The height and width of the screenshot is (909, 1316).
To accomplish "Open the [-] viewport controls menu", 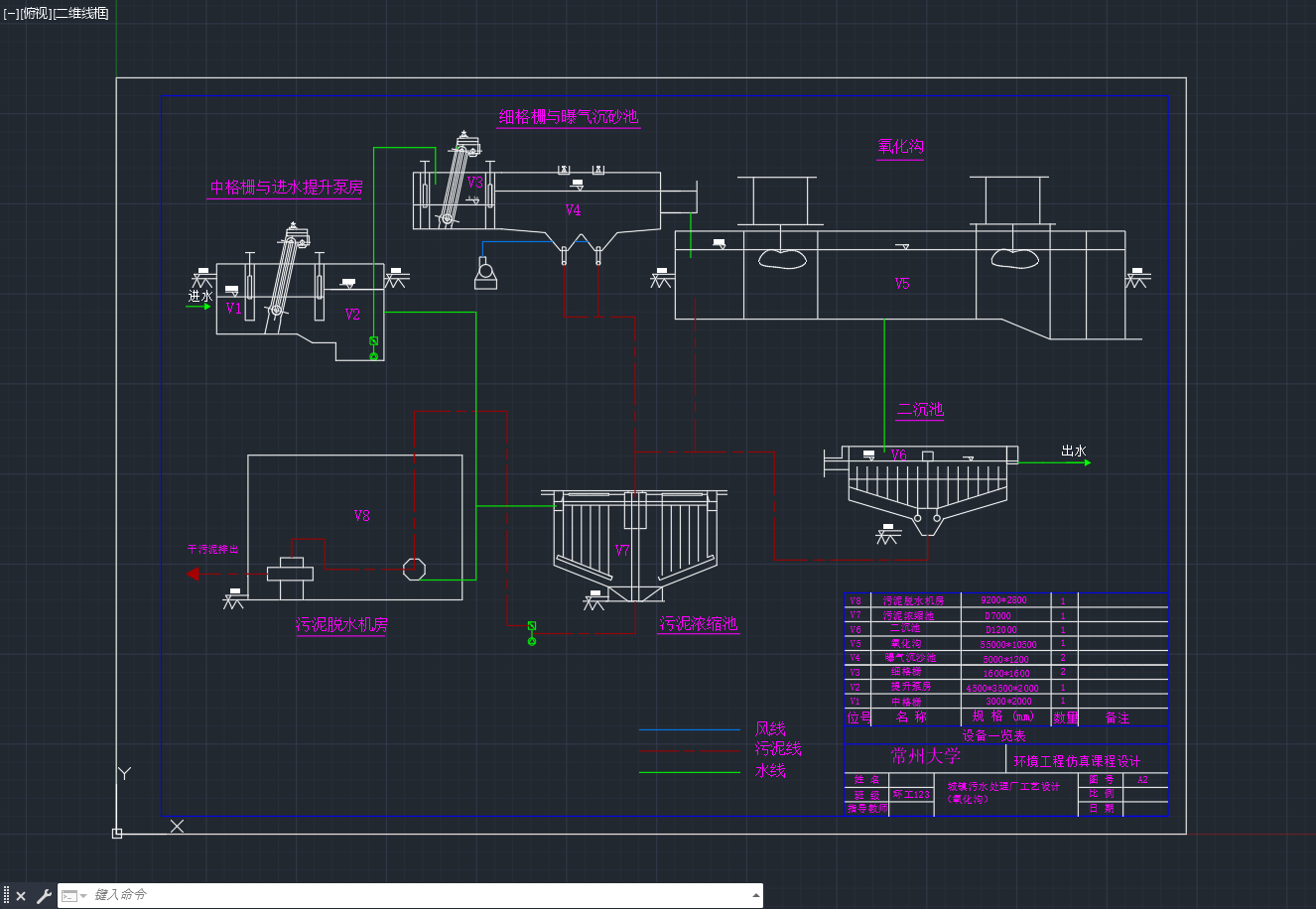I will (11, 13).
